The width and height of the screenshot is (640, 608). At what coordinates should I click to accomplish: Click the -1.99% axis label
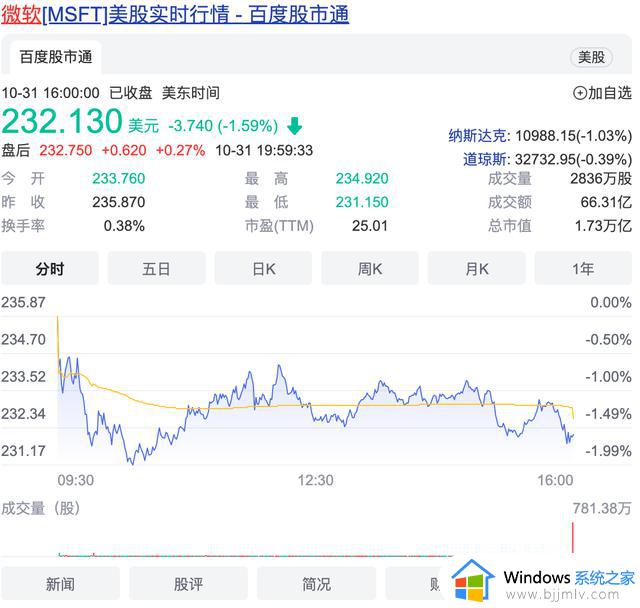pos(609,451)
